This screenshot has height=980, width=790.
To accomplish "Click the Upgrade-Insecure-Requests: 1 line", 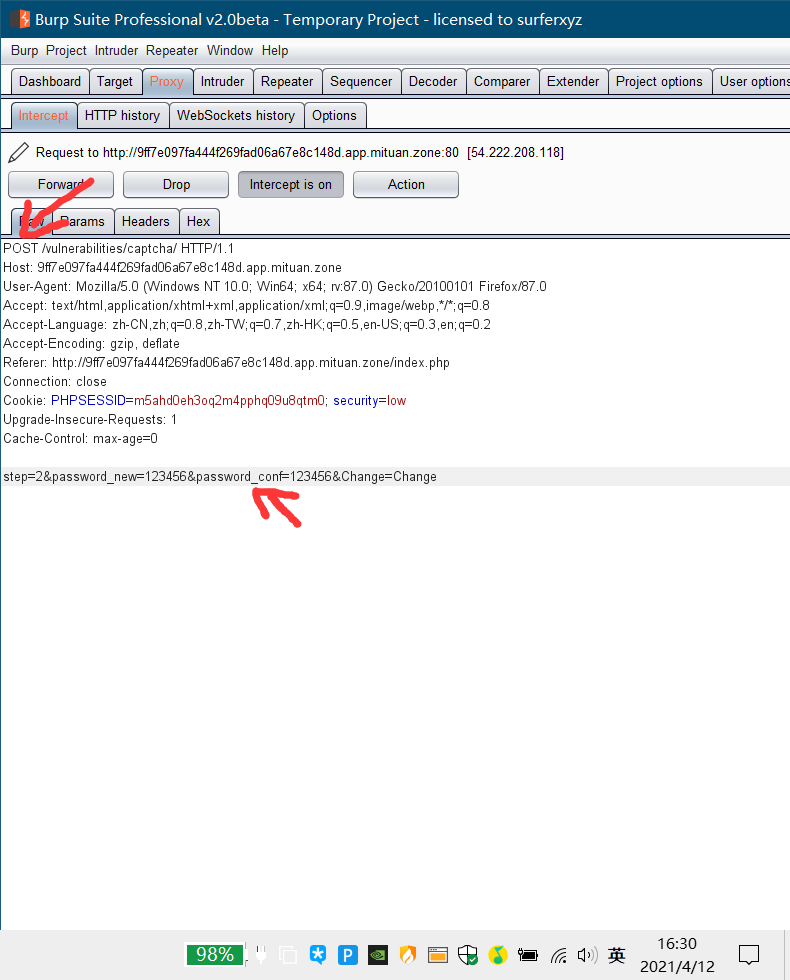I will pos(90,419).
